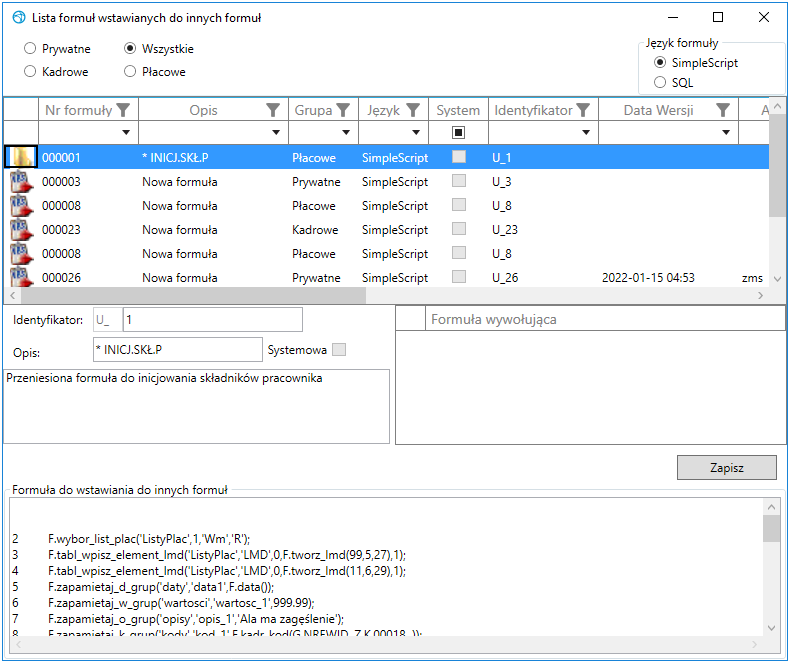Toggle the Systemowa checkbox
Screen dimensions: 789x662
coord(339,350)
